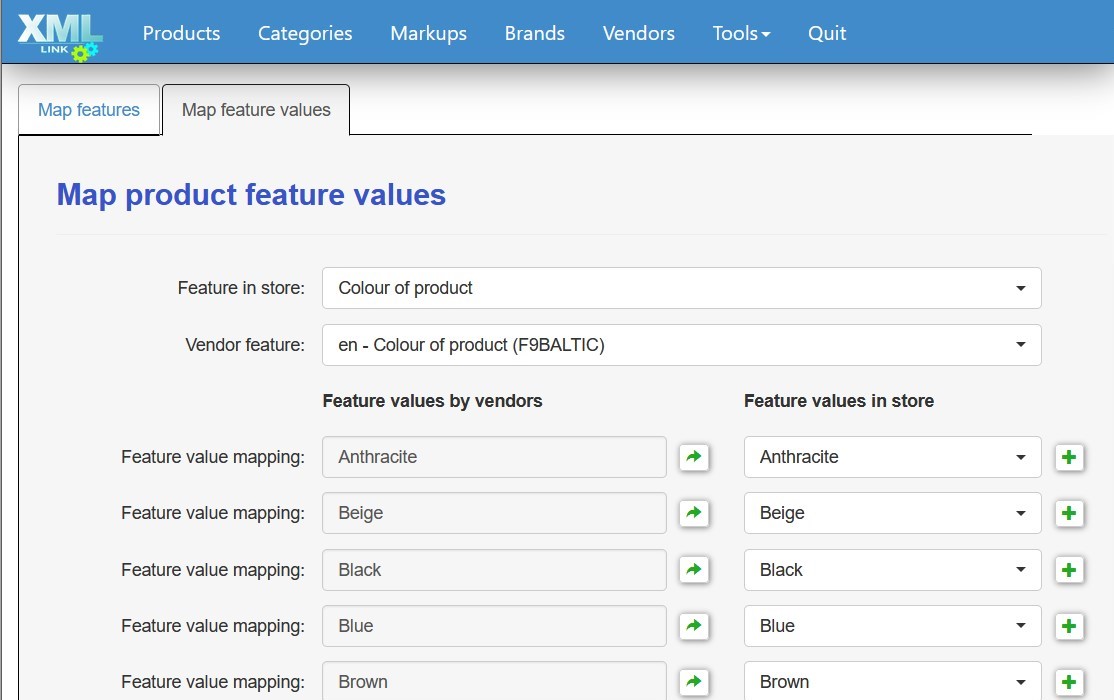Viewport: 1114px width, 700px height.
Task: Open the Brands menu
Action: click(x=534, y=33)
